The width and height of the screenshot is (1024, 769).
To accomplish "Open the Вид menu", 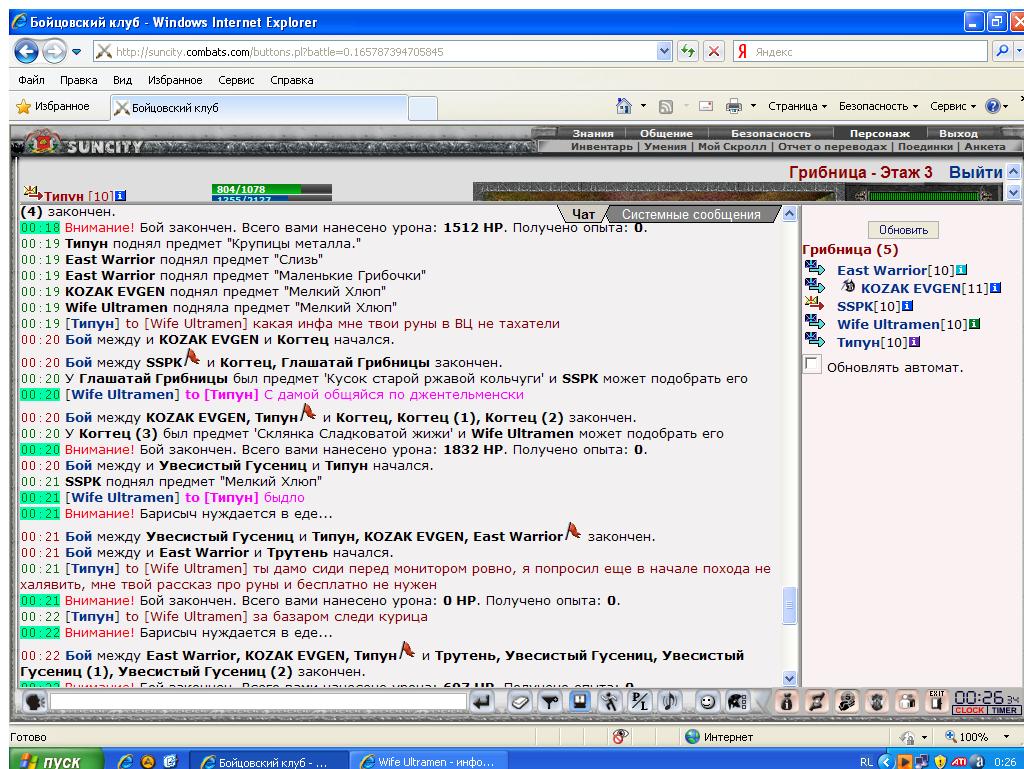I will click(122, 80).
